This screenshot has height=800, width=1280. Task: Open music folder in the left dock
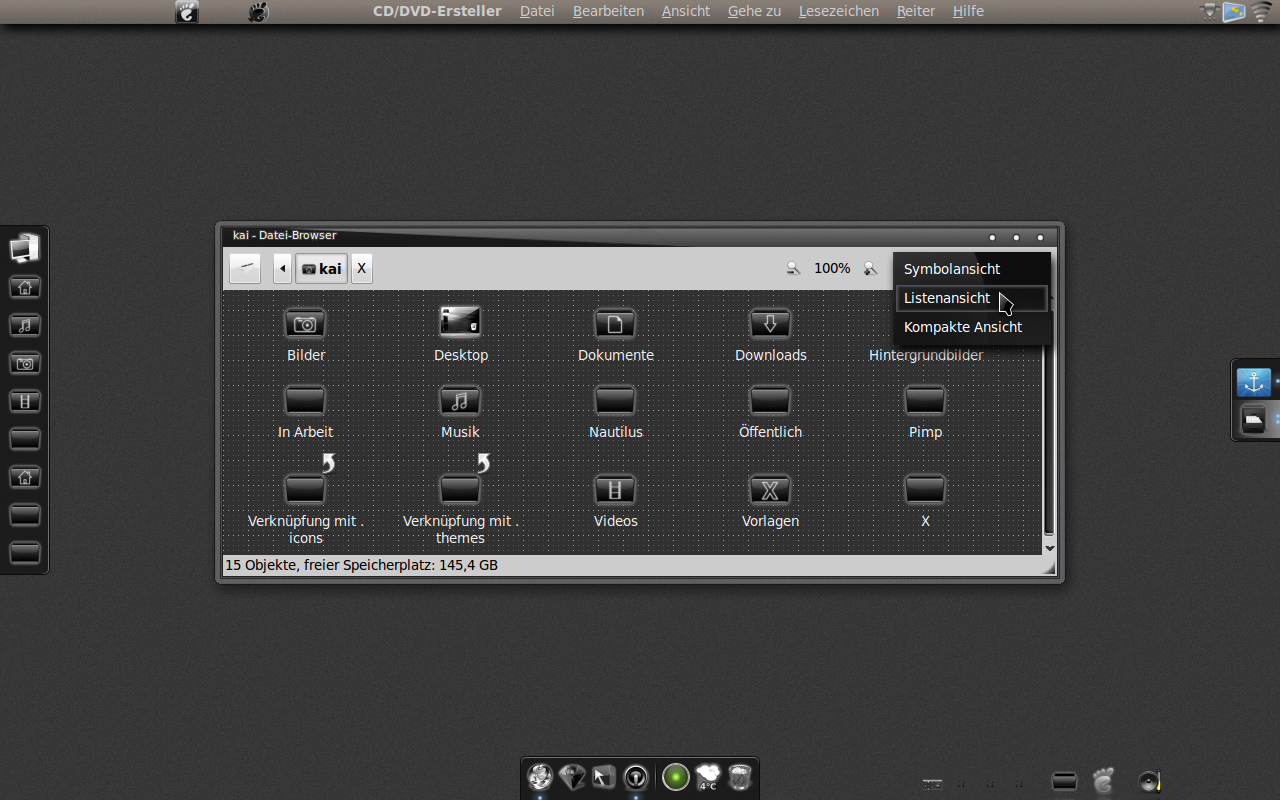[x=24, y=325]
